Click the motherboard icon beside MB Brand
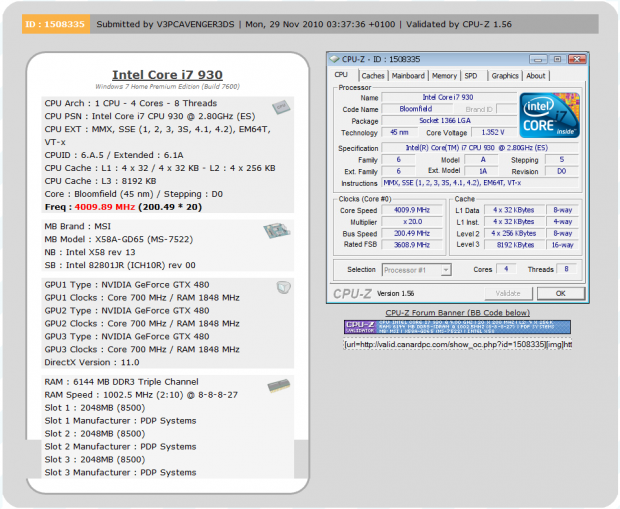This screenshot has width=620, height=509. (x=277, y=231)
